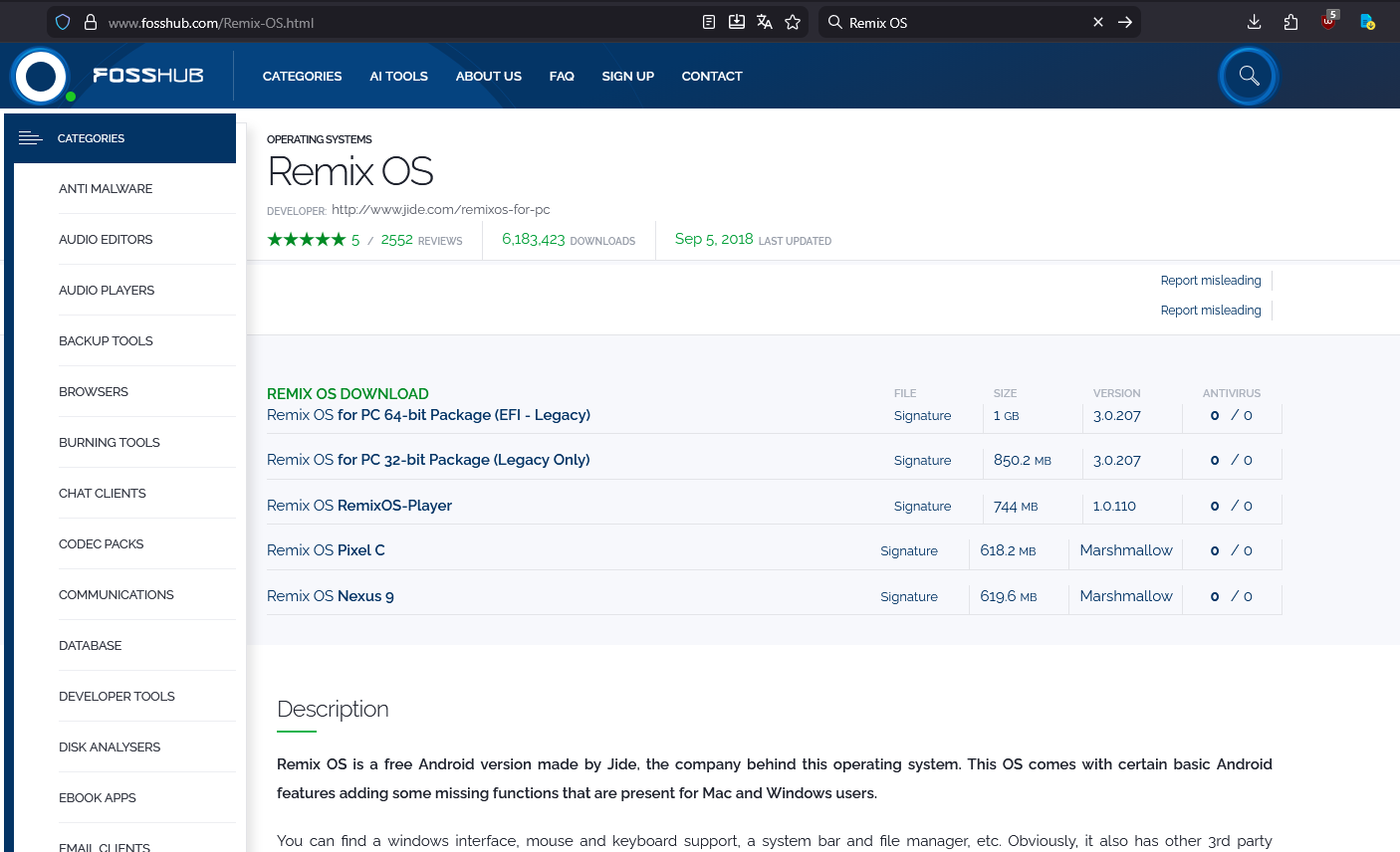The image size is (1400, 852).
Task: Click the translate page icon
Action: [765, 22]
